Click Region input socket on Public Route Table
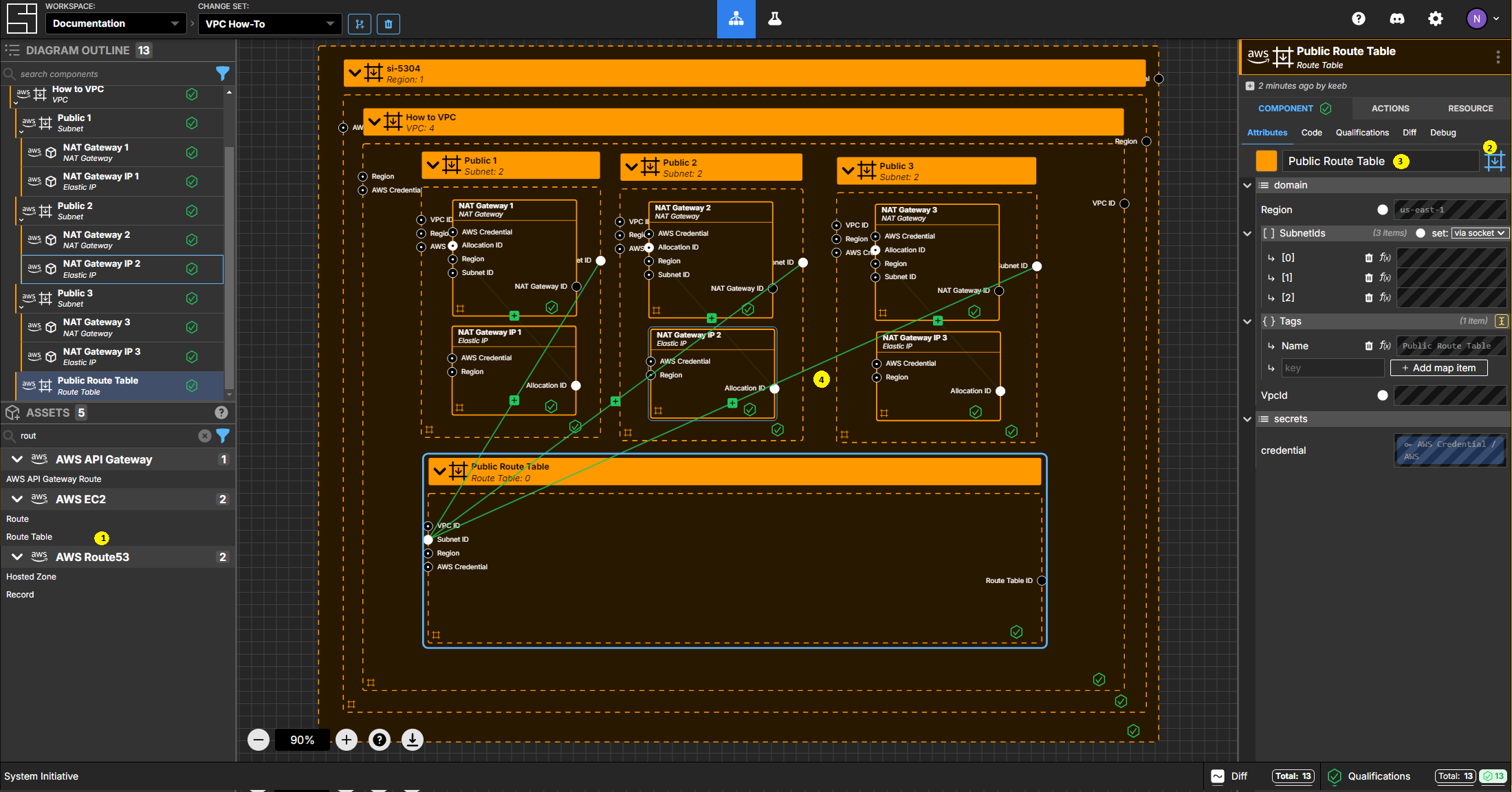1512x792 pixels. point(428,553)
